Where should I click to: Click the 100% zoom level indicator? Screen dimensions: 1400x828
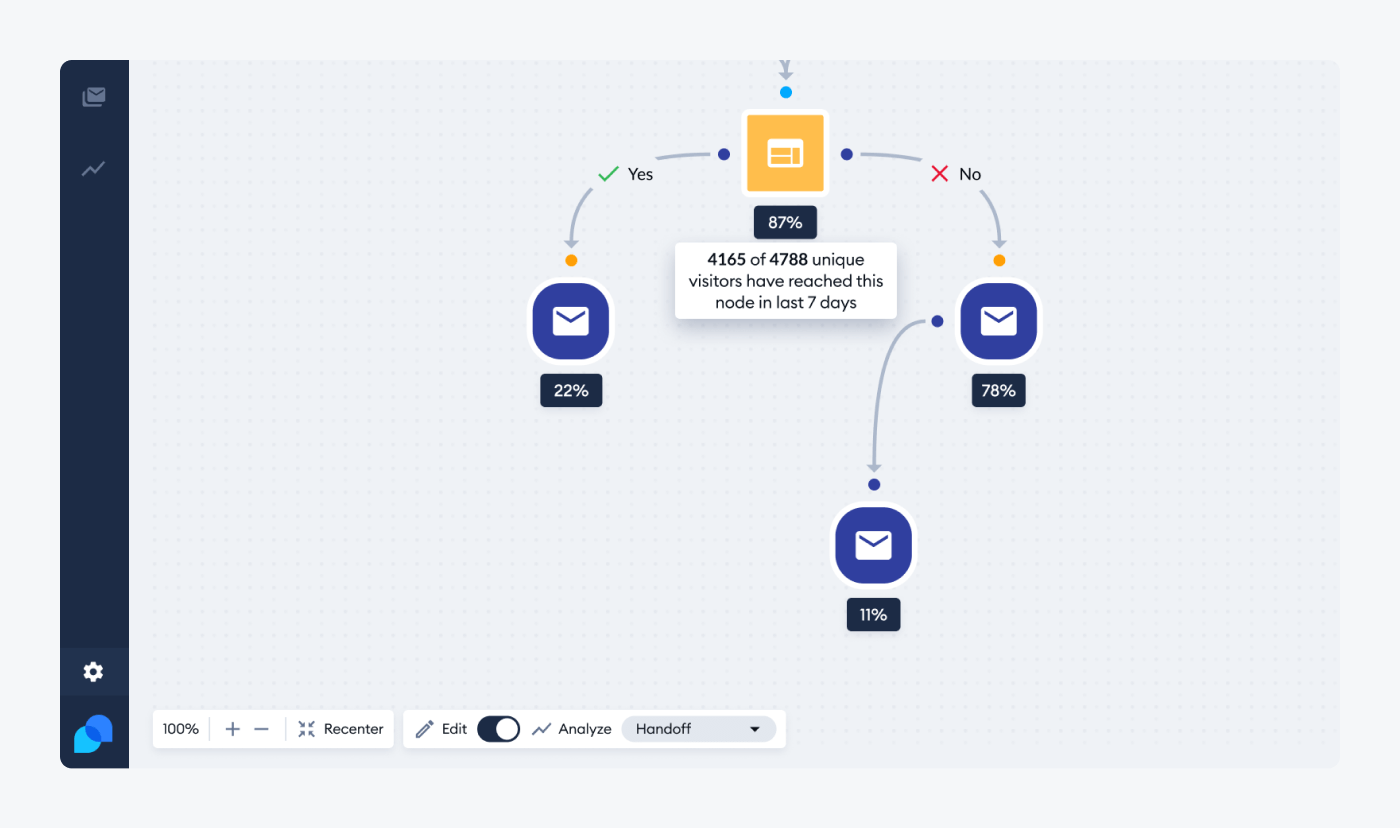coord(181,729)
